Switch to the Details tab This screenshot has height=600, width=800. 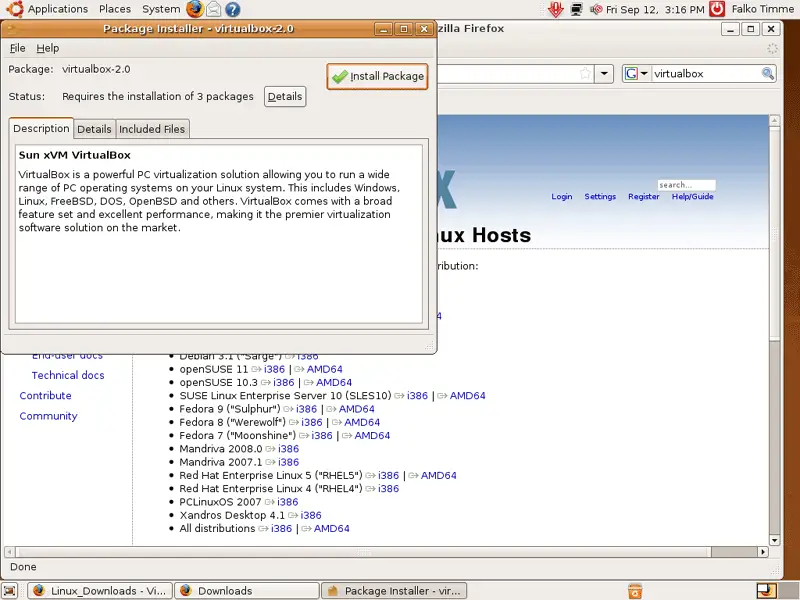pyautogui.click(x=94, y=130)
